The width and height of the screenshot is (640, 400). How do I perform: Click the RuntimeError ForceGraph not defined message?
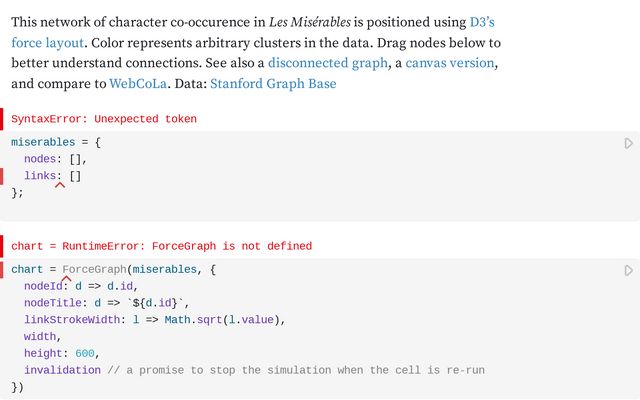coord(161,245)
